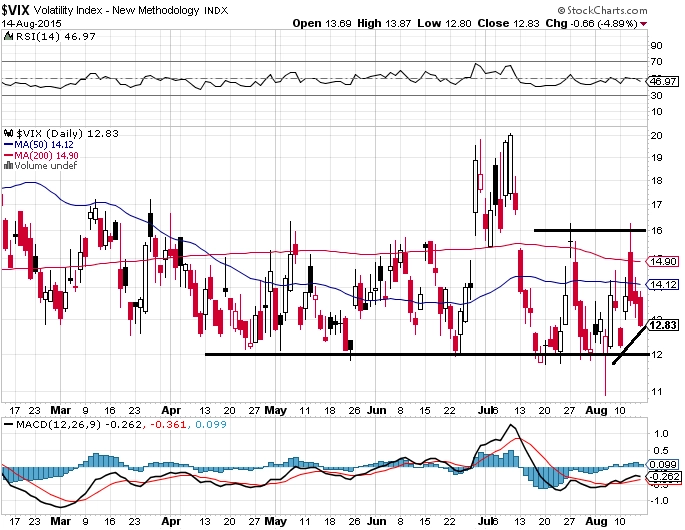Click the May label on price axis
685x530 pixels.
276,410
